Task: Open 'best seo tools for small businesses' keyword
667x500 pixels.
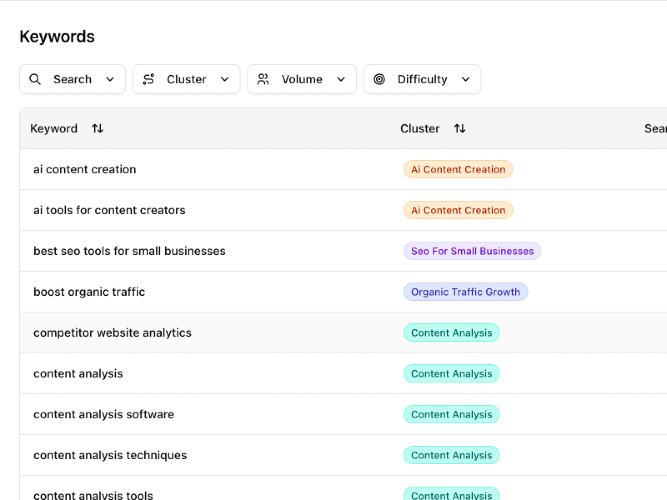Action: [129, 251]
